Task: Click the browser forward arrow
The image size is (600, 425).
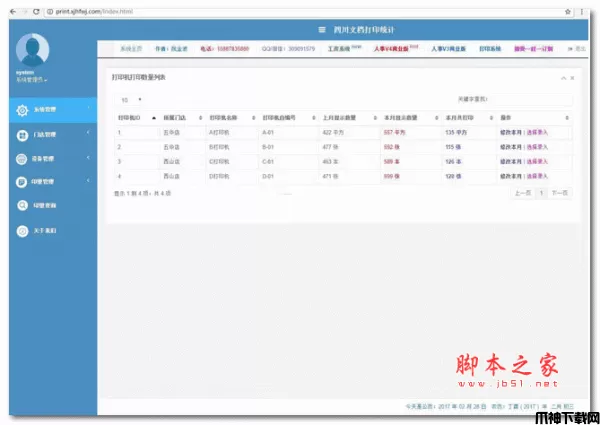Action: (x=24, y=12)
